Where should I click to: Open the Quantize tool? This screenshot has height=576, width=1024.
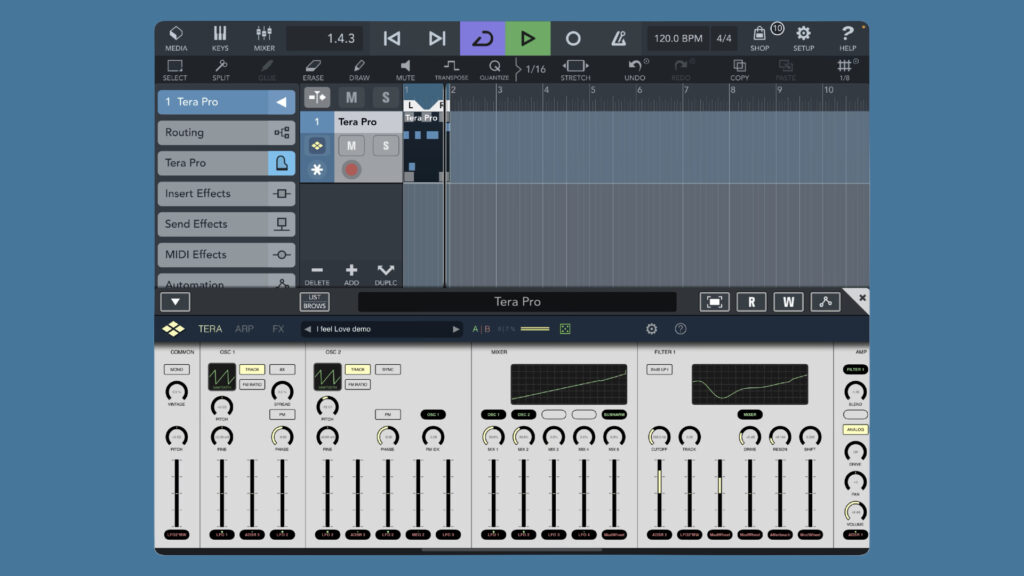point(494,70)
